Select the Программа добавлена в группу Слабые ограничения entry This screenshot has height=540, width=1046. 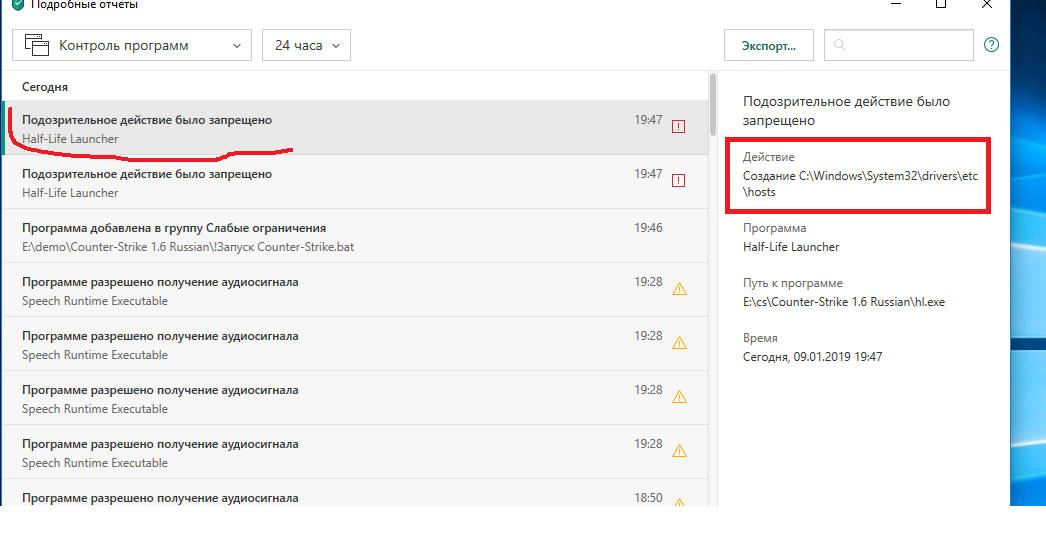coord(356,236)
